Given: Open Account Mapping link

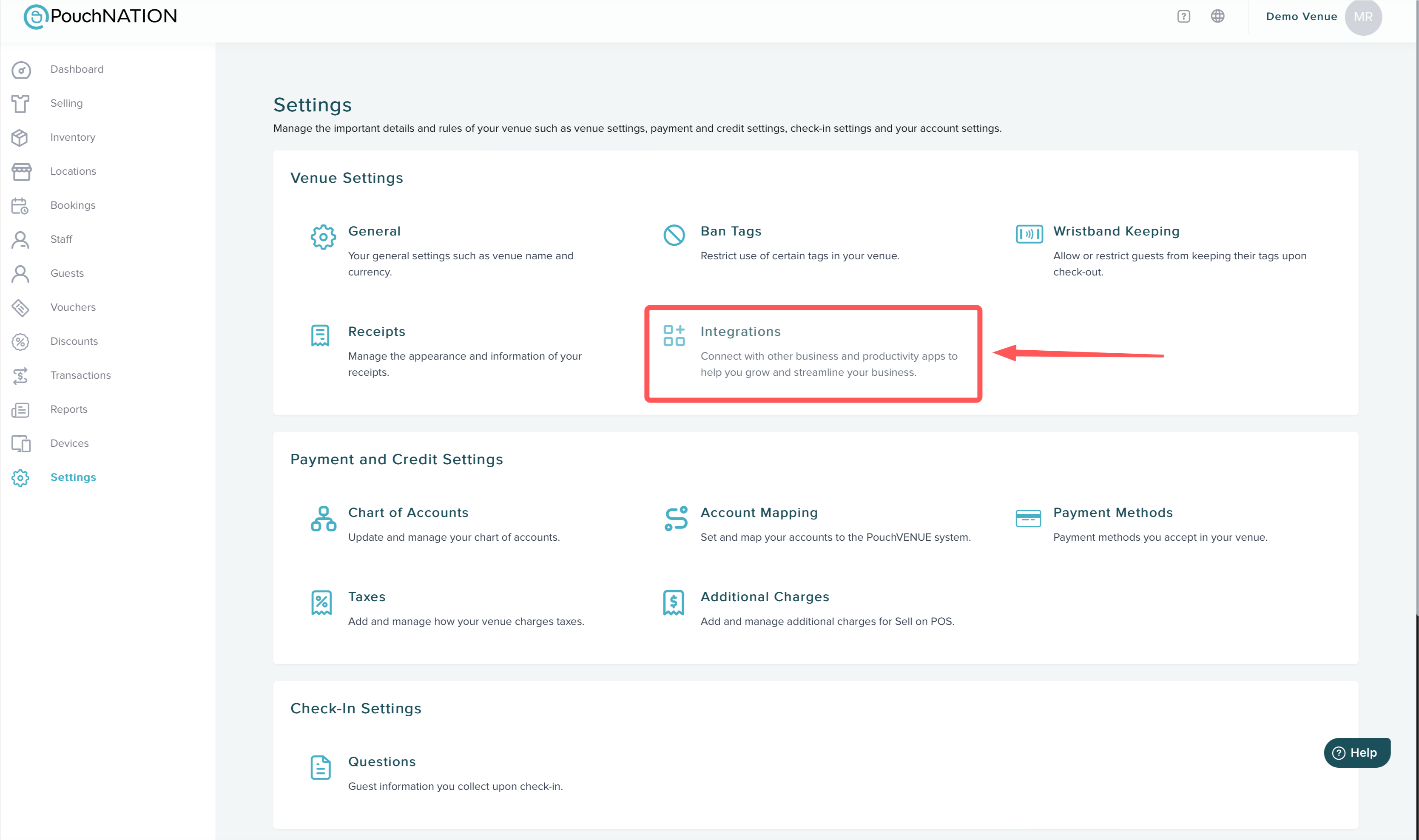Looking at the screenshot, I should coord(759,512).
